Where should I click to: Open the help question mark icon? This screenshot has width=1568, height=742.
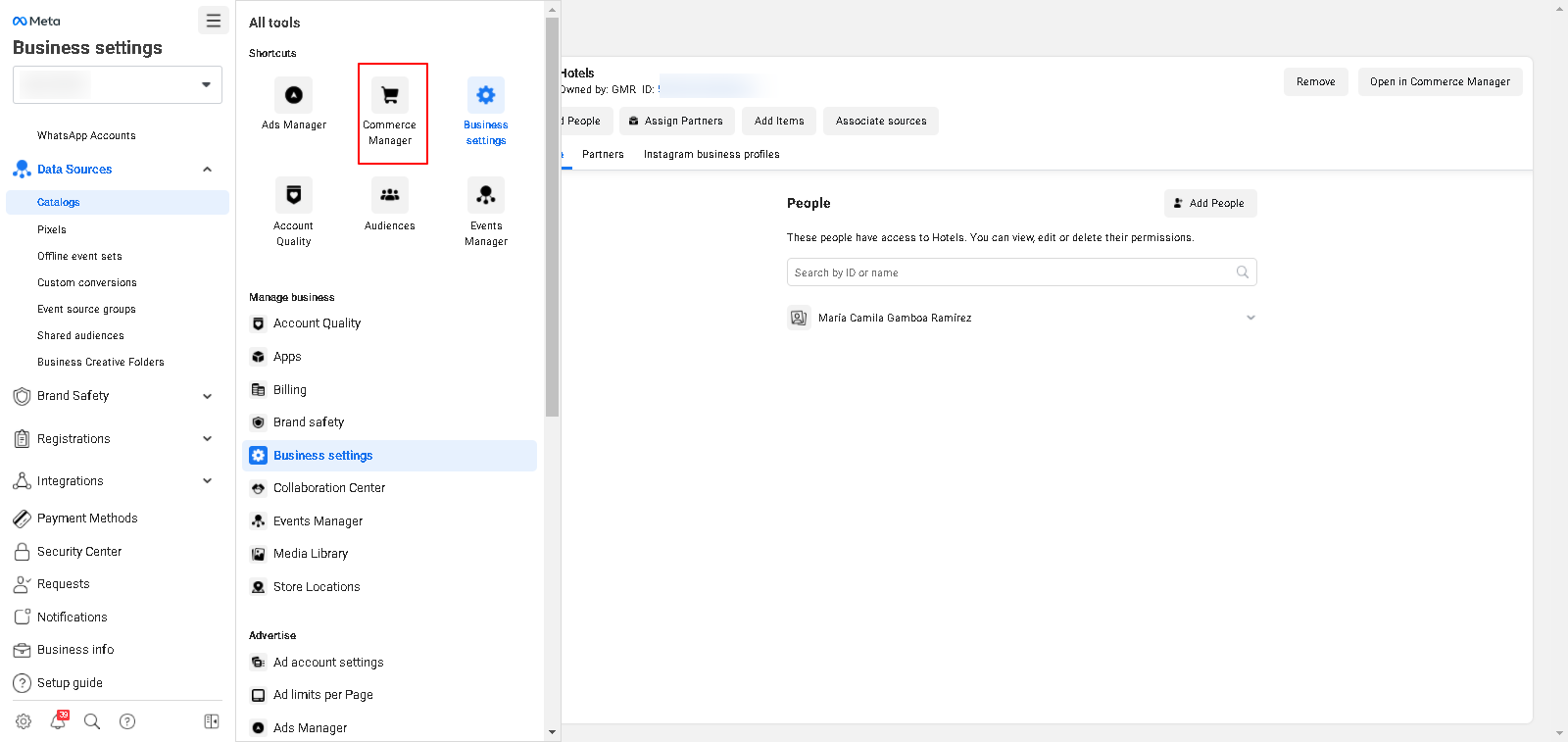coord(127,721)
